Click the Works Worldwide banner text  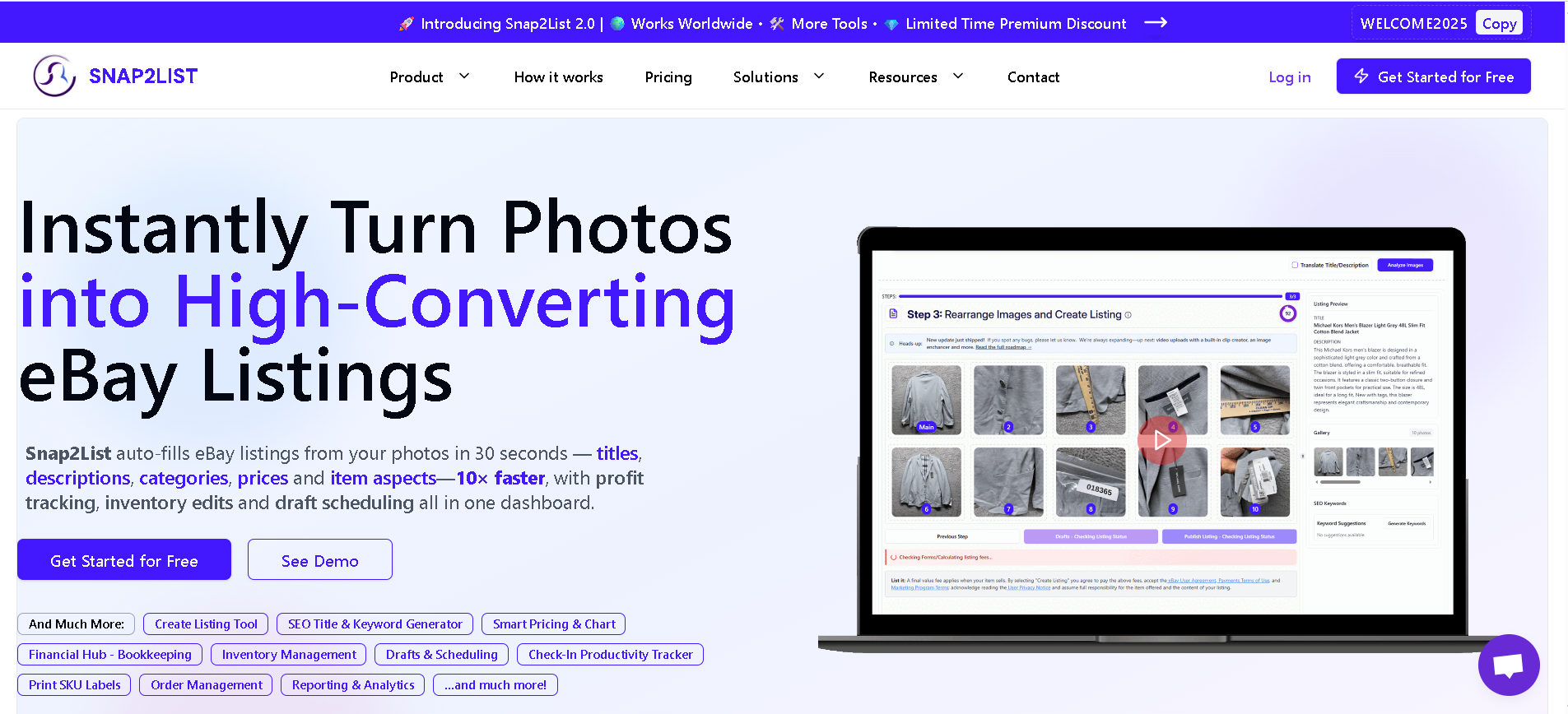691,24
